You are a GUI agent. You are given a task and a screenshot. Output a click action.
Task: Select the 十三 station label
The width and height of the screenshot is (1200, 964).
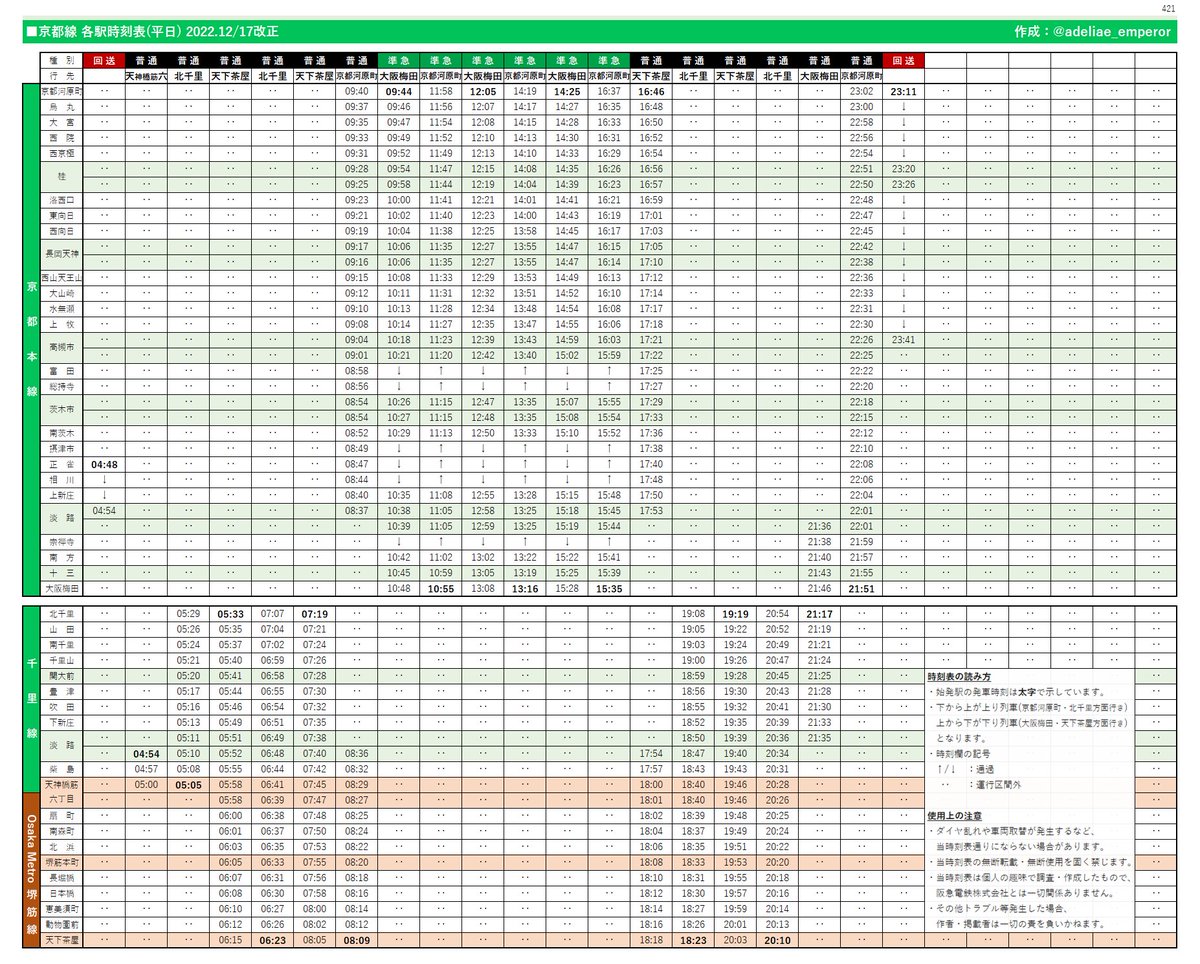[61, 572]
